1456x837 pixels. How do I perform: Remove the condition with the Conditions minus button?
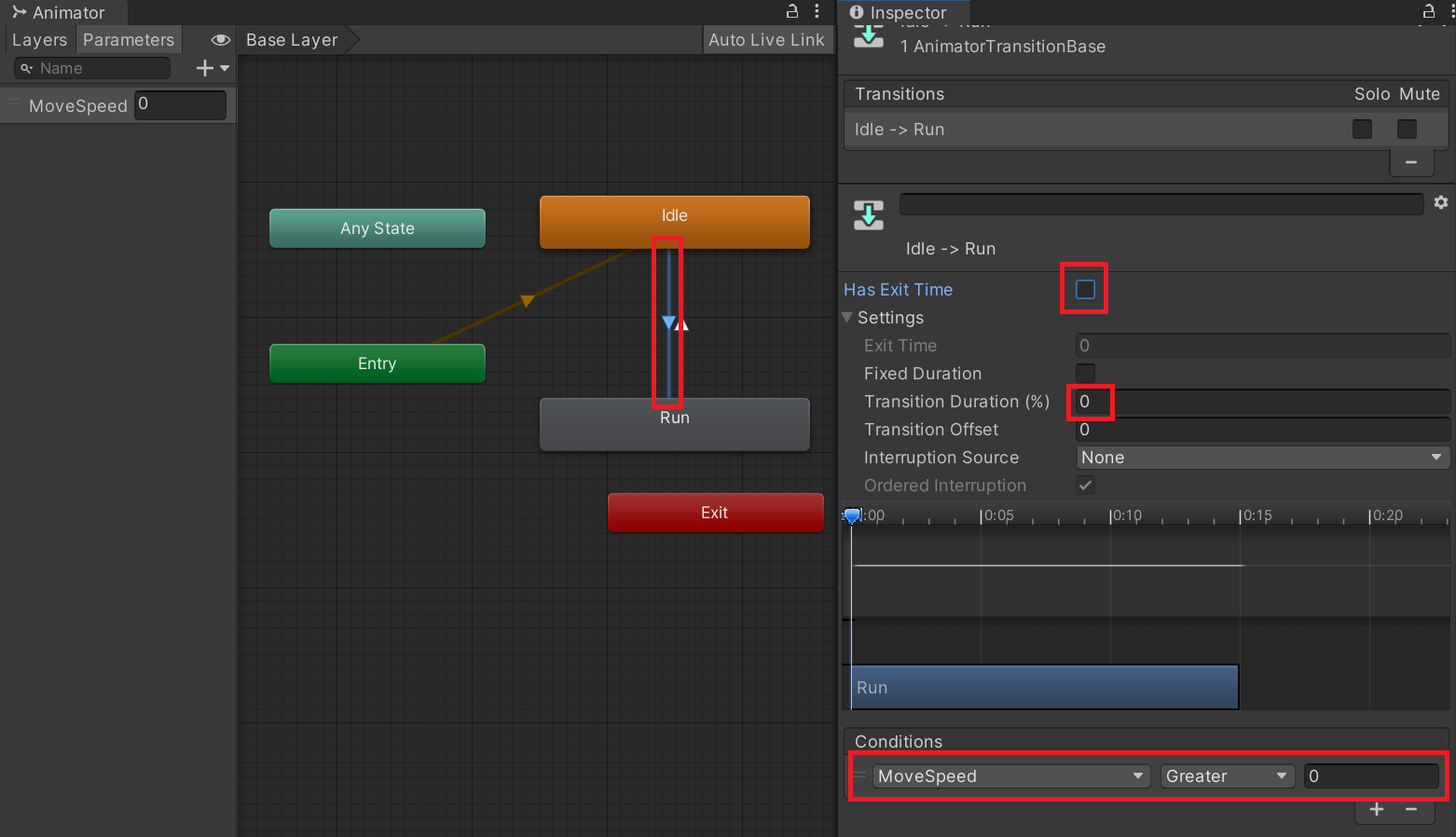[1411, 809]
